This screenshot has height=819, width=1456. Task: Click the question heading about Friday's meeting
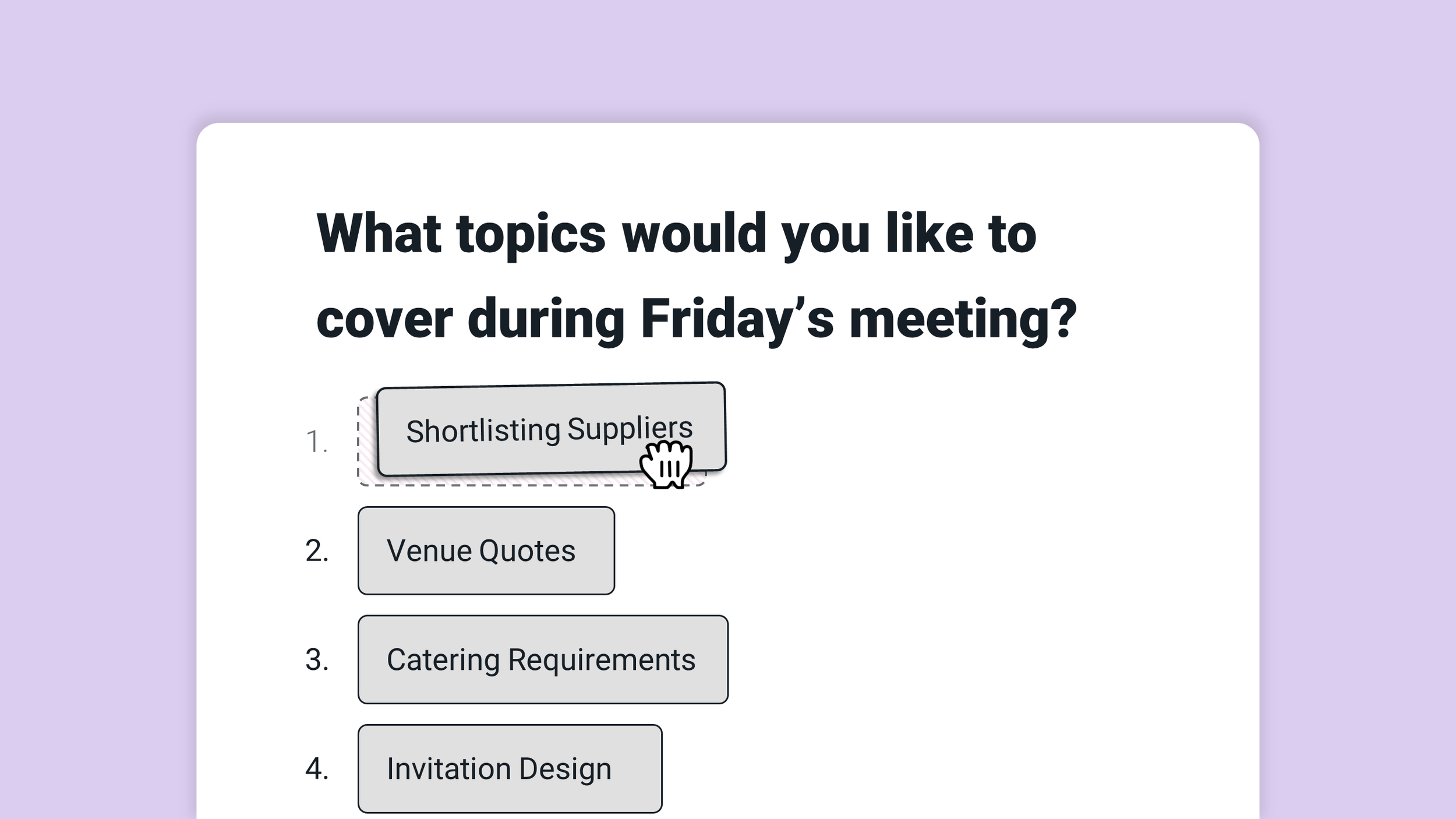[697, 276]
